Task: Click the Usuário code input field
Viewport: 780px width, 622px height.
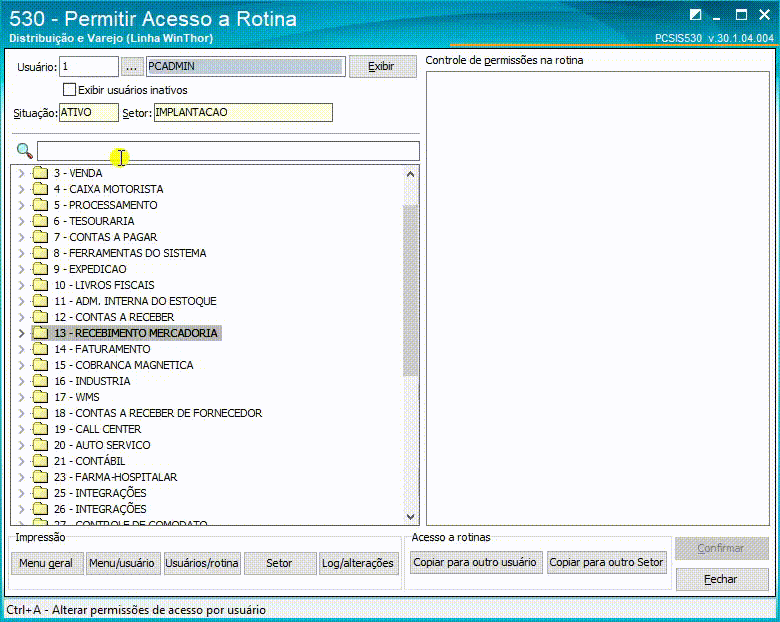Action: (x=89, y=66)
